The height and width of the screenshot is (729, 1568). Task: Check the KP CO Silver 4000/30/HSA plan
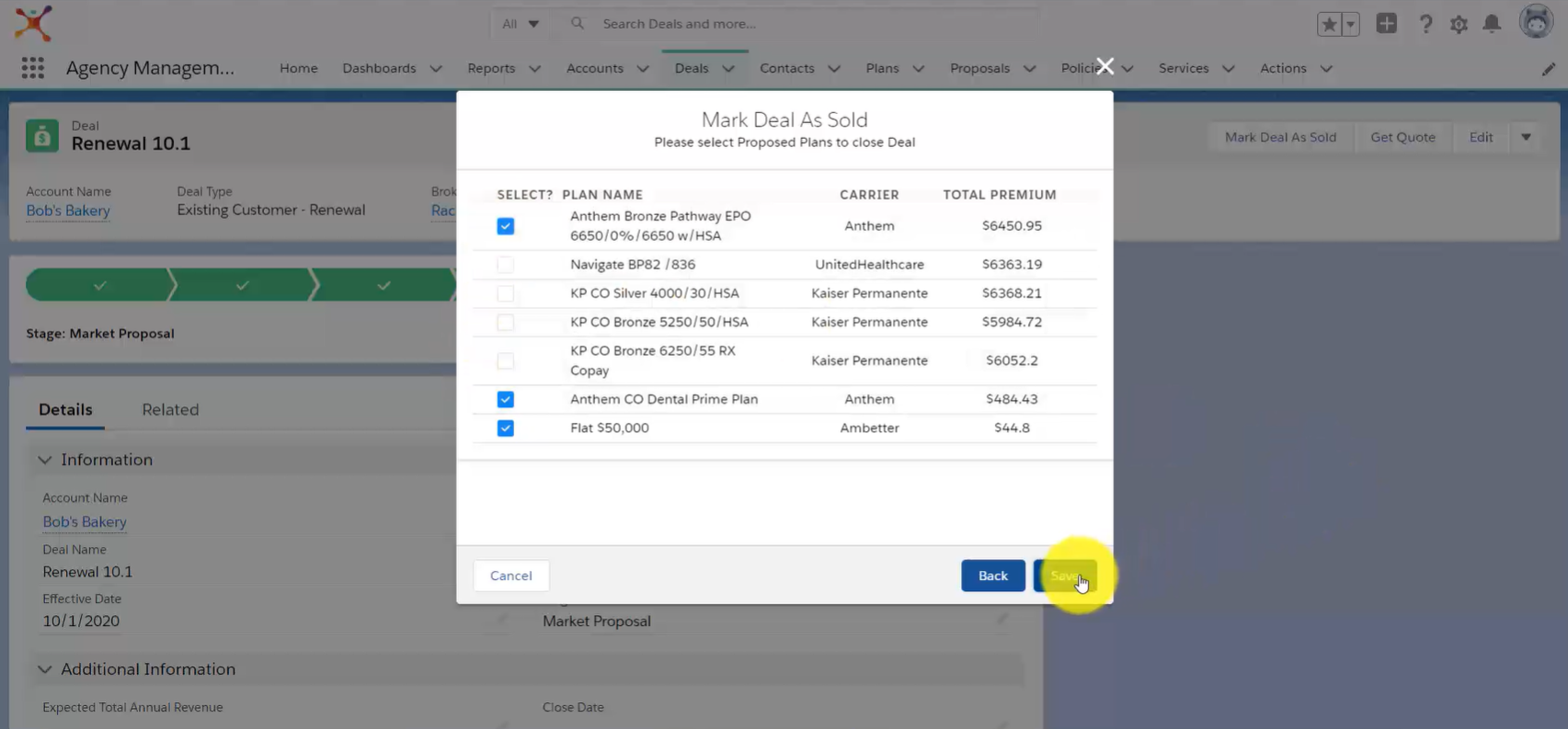[506, 293]
